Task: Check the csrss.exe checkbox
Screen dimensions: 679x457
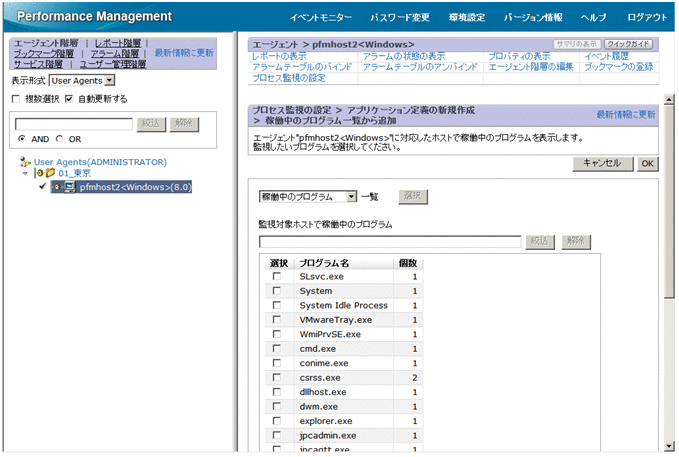Action: pos(277,377)
